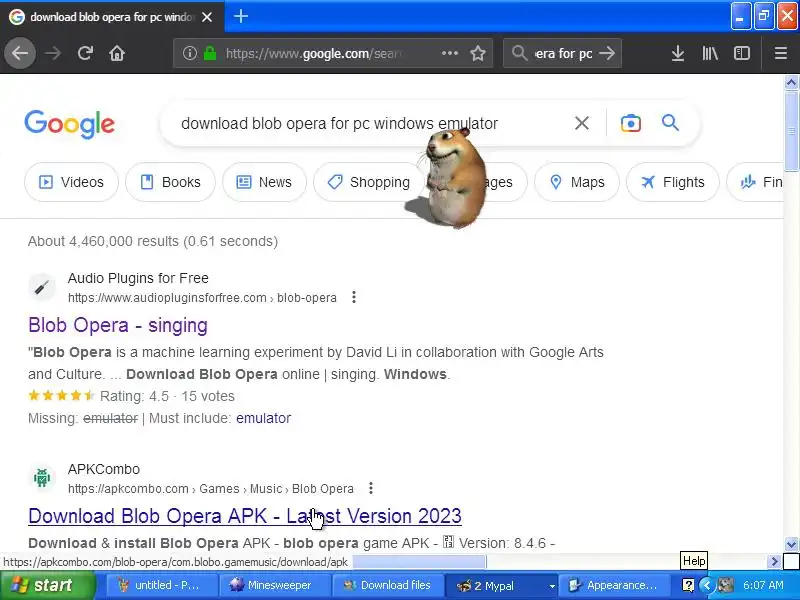Show site information icon in address bar
This screenshot has width=800, height=600.
[x=190, y=53]
